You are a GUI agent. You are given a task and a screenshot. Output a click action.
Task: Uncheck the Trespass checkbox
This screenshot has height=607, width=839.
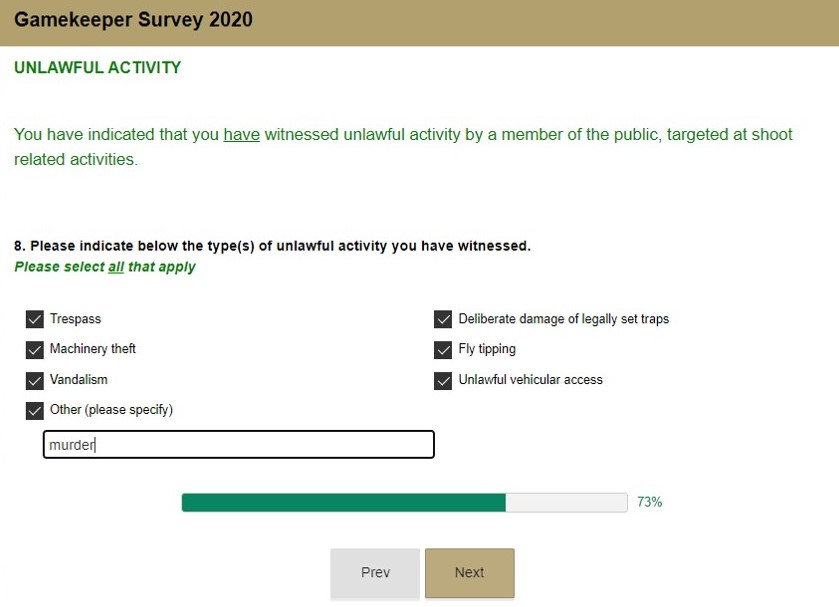(x=34, y=319)
